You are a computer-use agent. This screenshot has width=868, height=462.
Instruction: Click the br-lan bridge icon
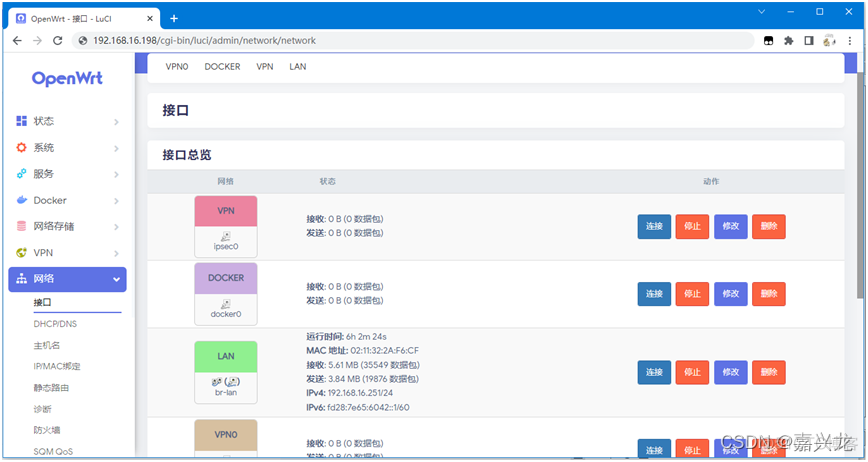(226, 382)
